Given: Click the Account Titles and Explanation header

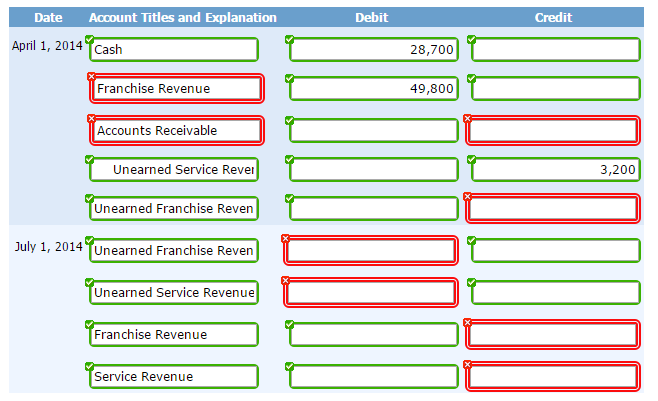Looking at the screenshot, I should click(183, 18).
